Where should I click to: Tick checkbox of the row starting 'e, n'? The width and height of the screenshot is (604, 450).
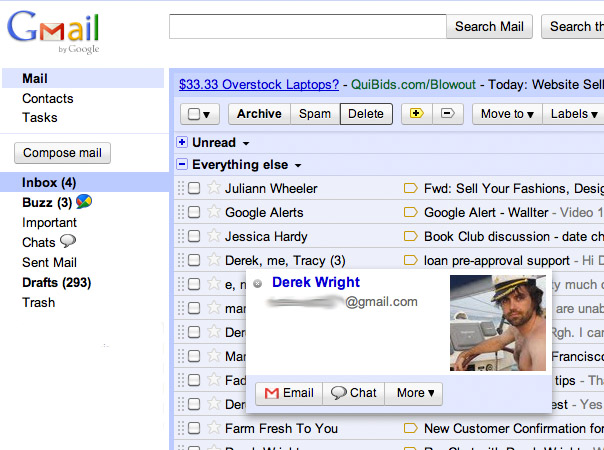tap(194, 284)
